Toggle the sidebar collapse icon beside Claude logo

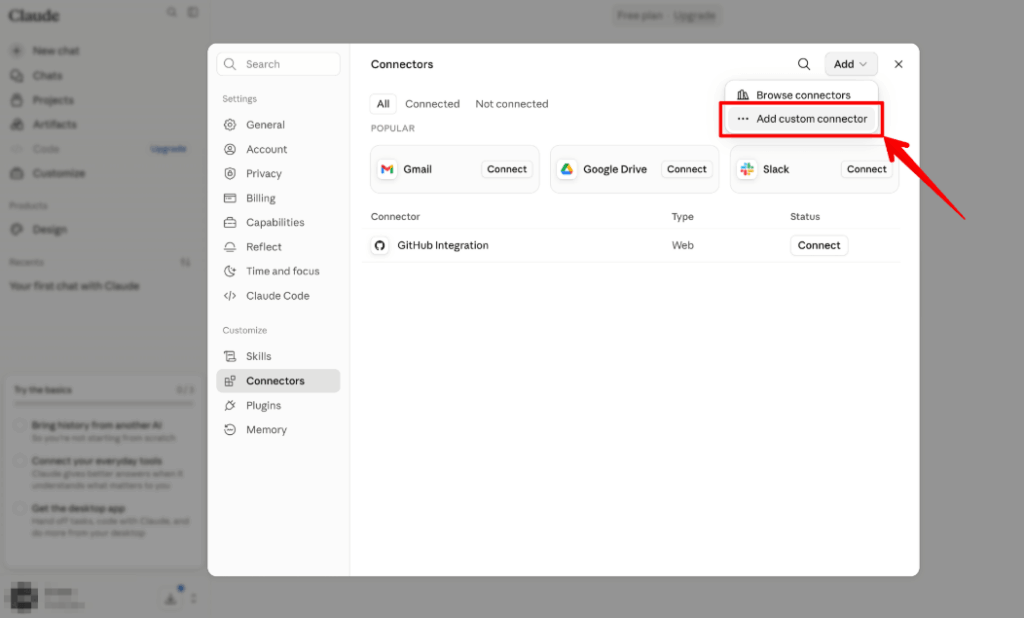193,12
